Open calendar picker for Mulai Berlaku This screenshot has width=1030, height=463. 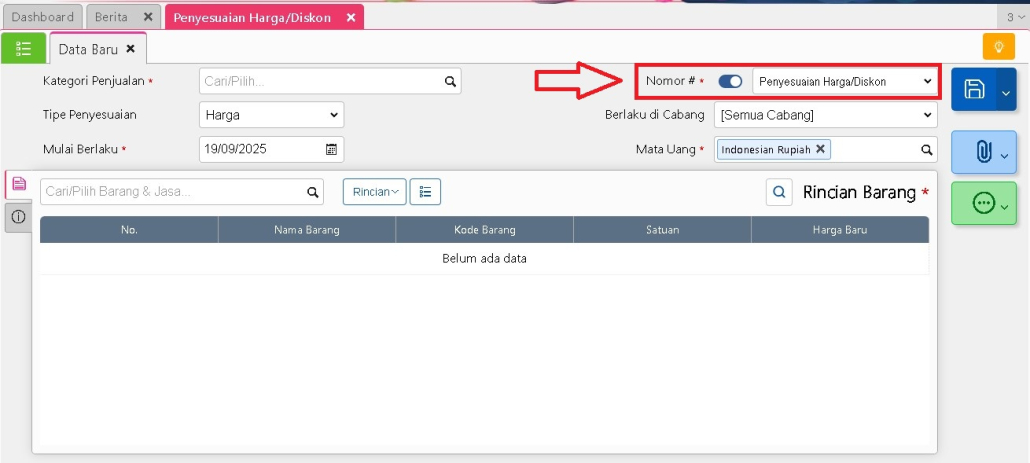(x=331, y=150)
